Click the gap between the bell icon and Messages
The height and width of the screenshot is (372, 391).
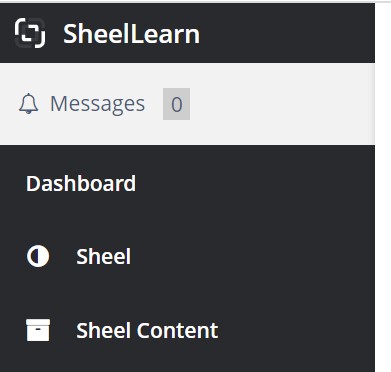44,104
